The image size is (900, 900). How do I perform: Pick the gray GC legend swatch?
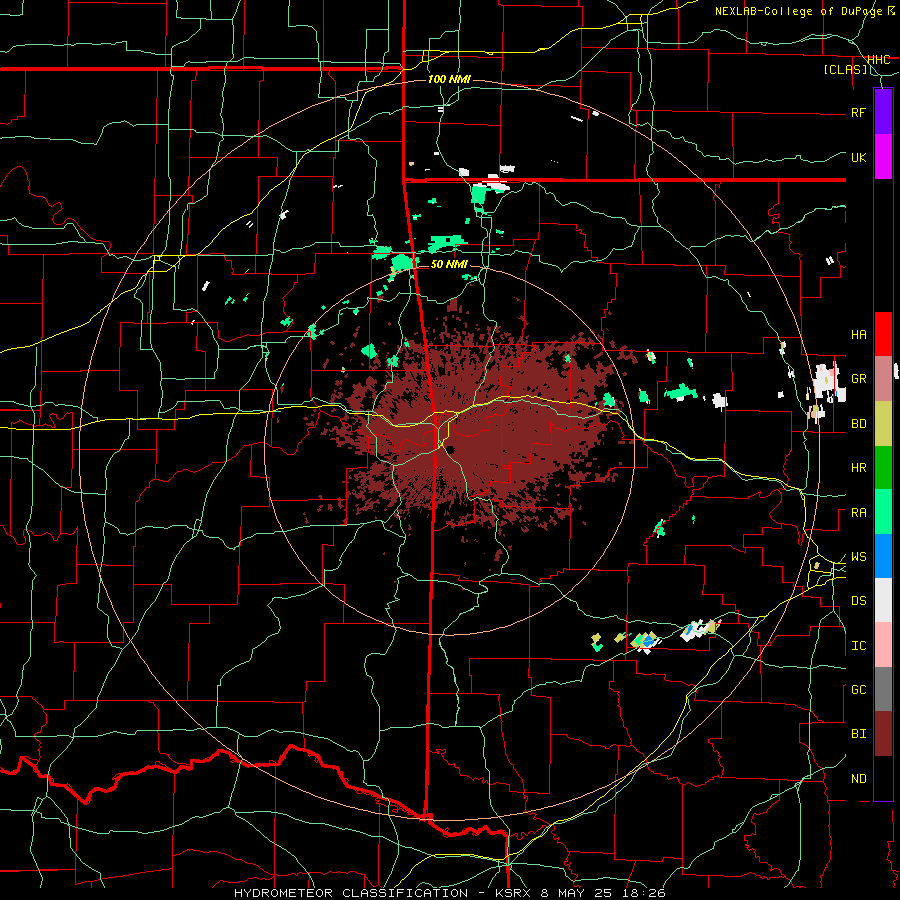[883, 689]
